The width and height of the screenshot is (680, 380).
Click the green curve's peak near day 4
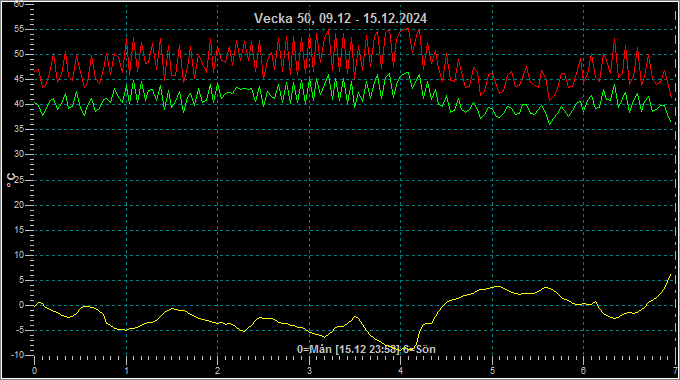(407, 73)
